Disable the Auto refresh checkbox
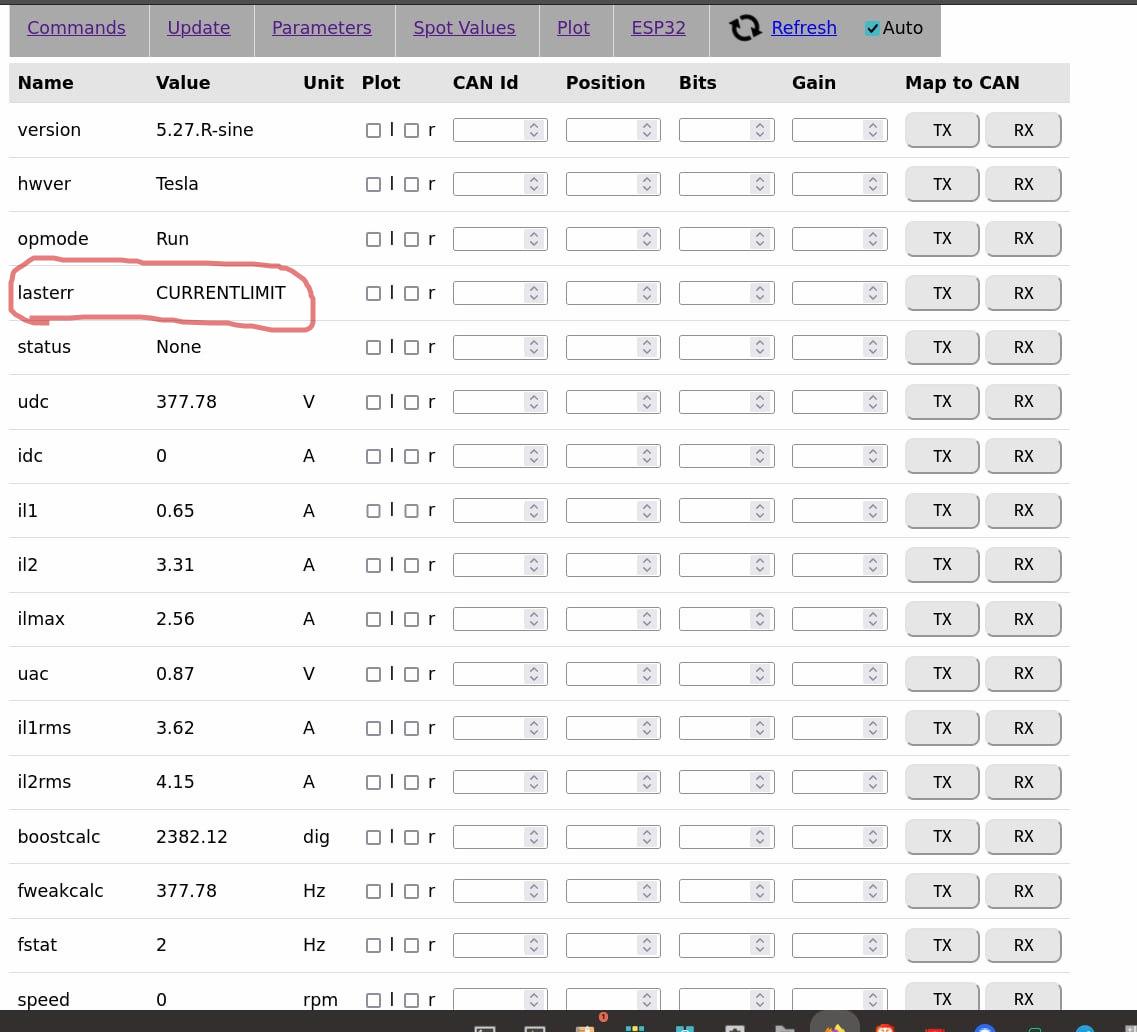1137x1032 pixels. (x=872, y=29)
